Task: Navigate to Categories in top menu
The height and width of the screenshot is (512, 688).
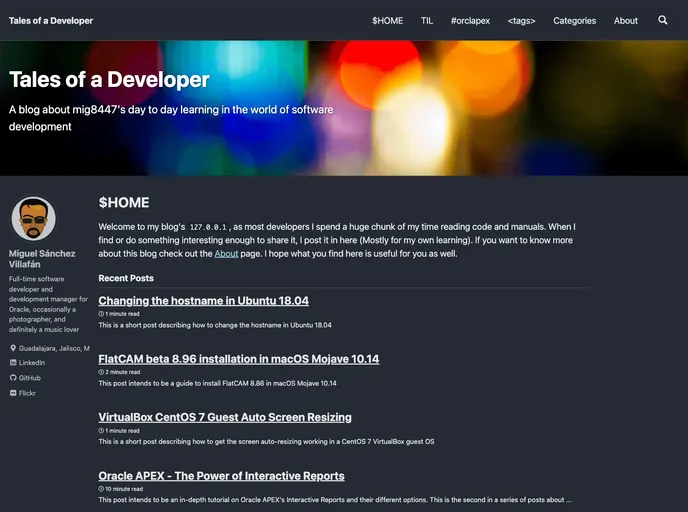Action: point(574,20)
